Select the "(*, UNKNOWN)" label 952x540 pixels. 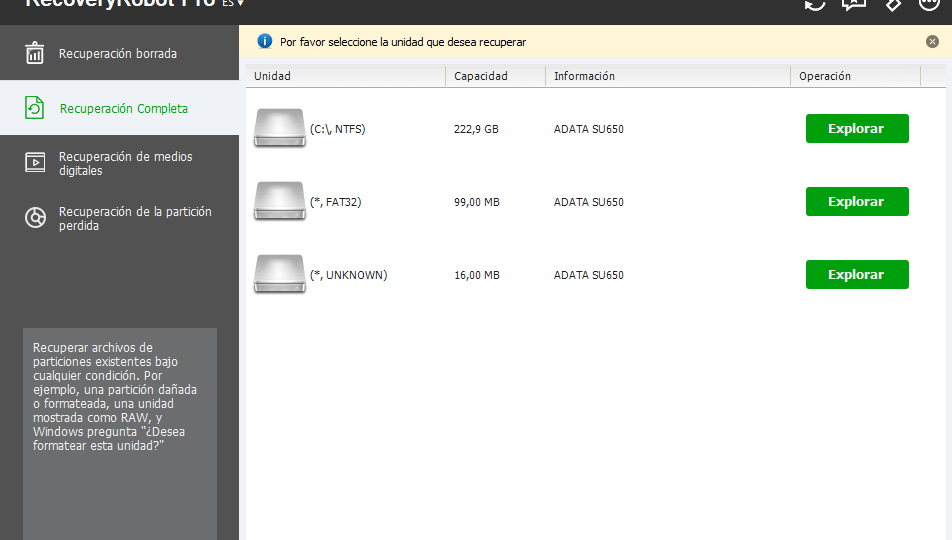(x=348, y=275)
